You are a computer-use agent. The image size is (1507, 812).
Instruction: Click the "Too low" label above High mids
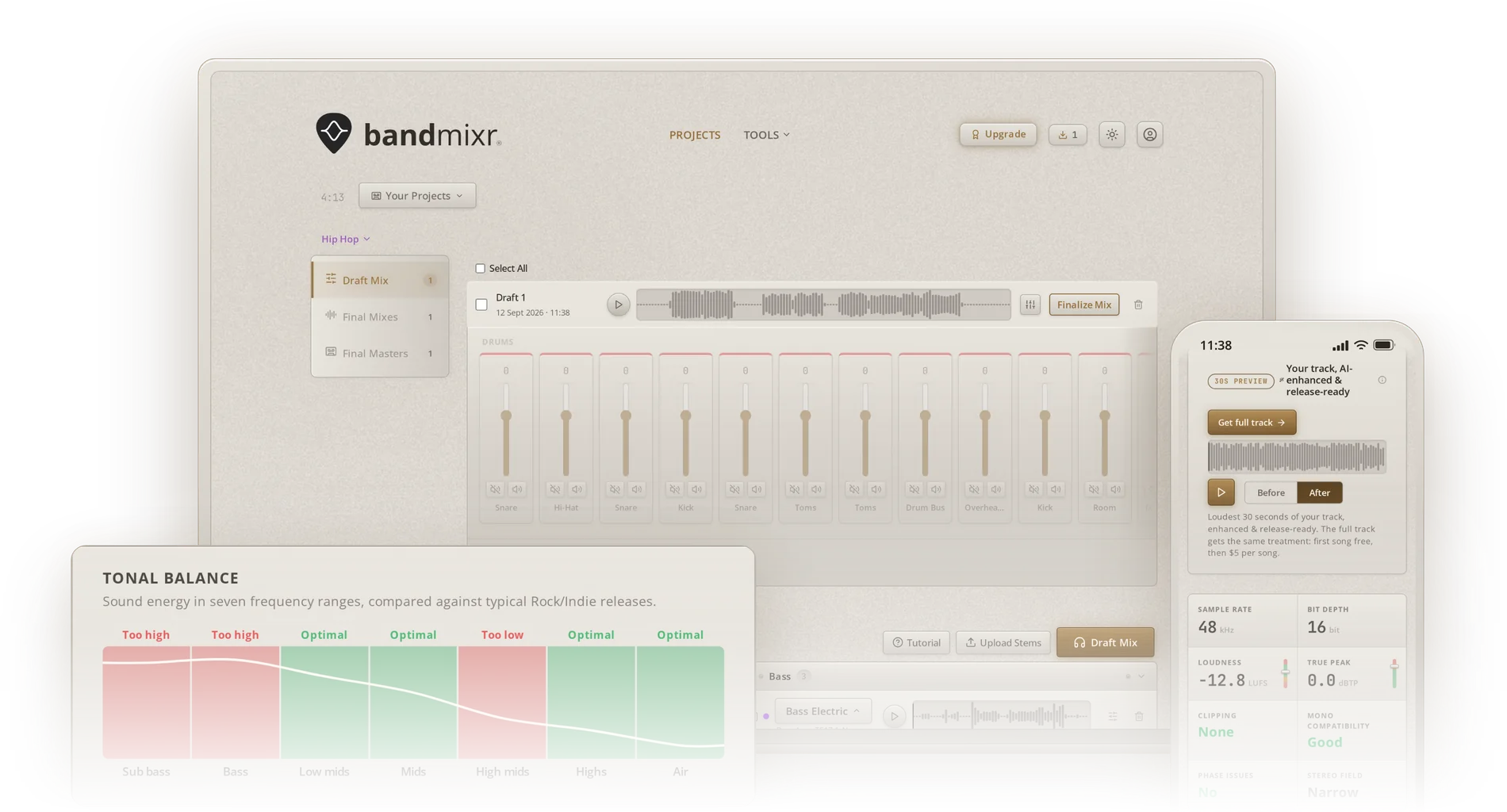pos(502,635)
